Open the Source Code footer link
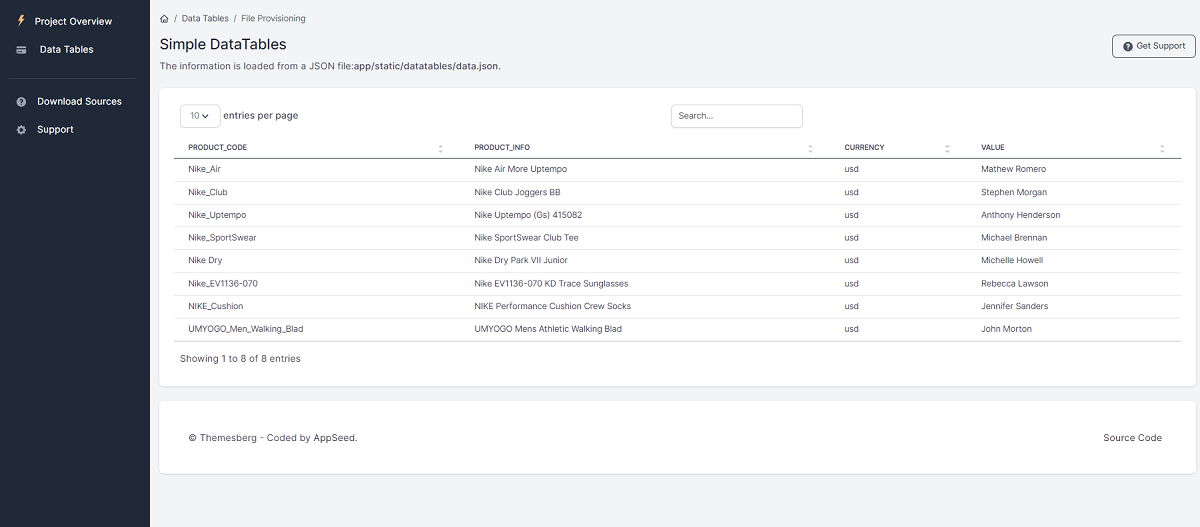The width and height of the screenshot is (1200, 527). pos(1132,438)
